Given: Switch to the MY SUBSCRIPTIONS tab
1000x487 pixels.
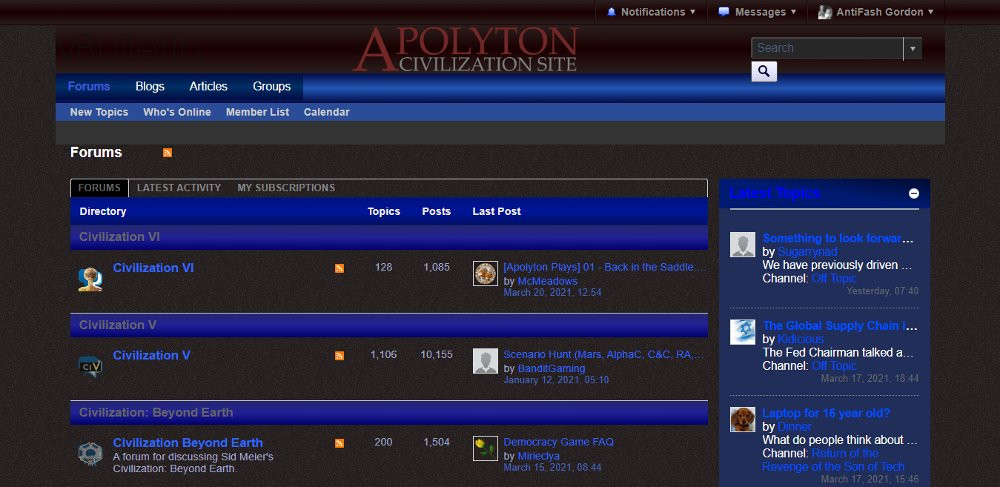Looking at the screenshot, I should 286,188.
